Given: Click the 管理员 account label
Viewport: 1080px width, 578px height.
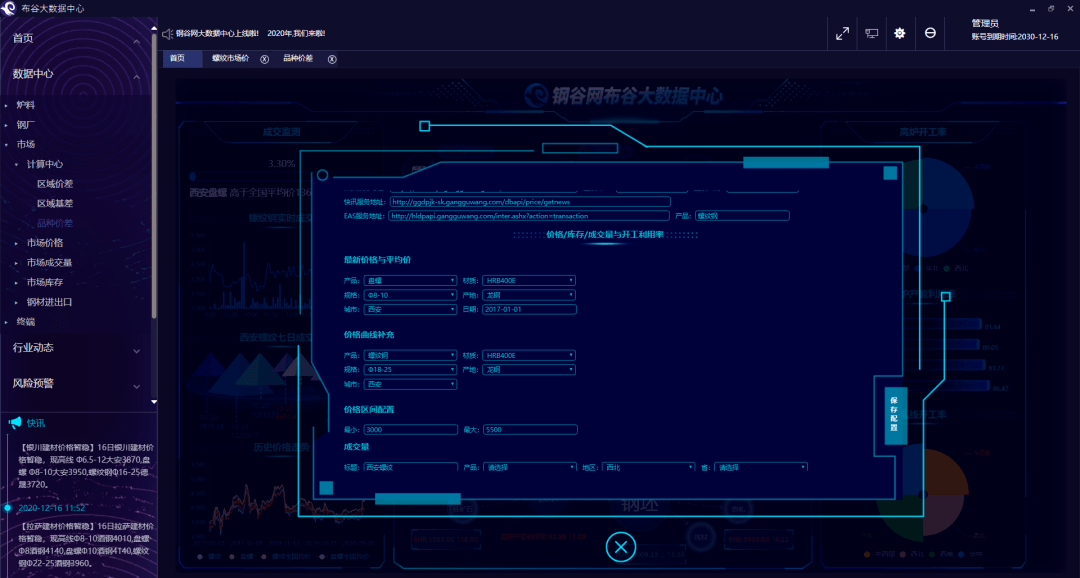Looking at the screenshot, I should click(985, 23).
